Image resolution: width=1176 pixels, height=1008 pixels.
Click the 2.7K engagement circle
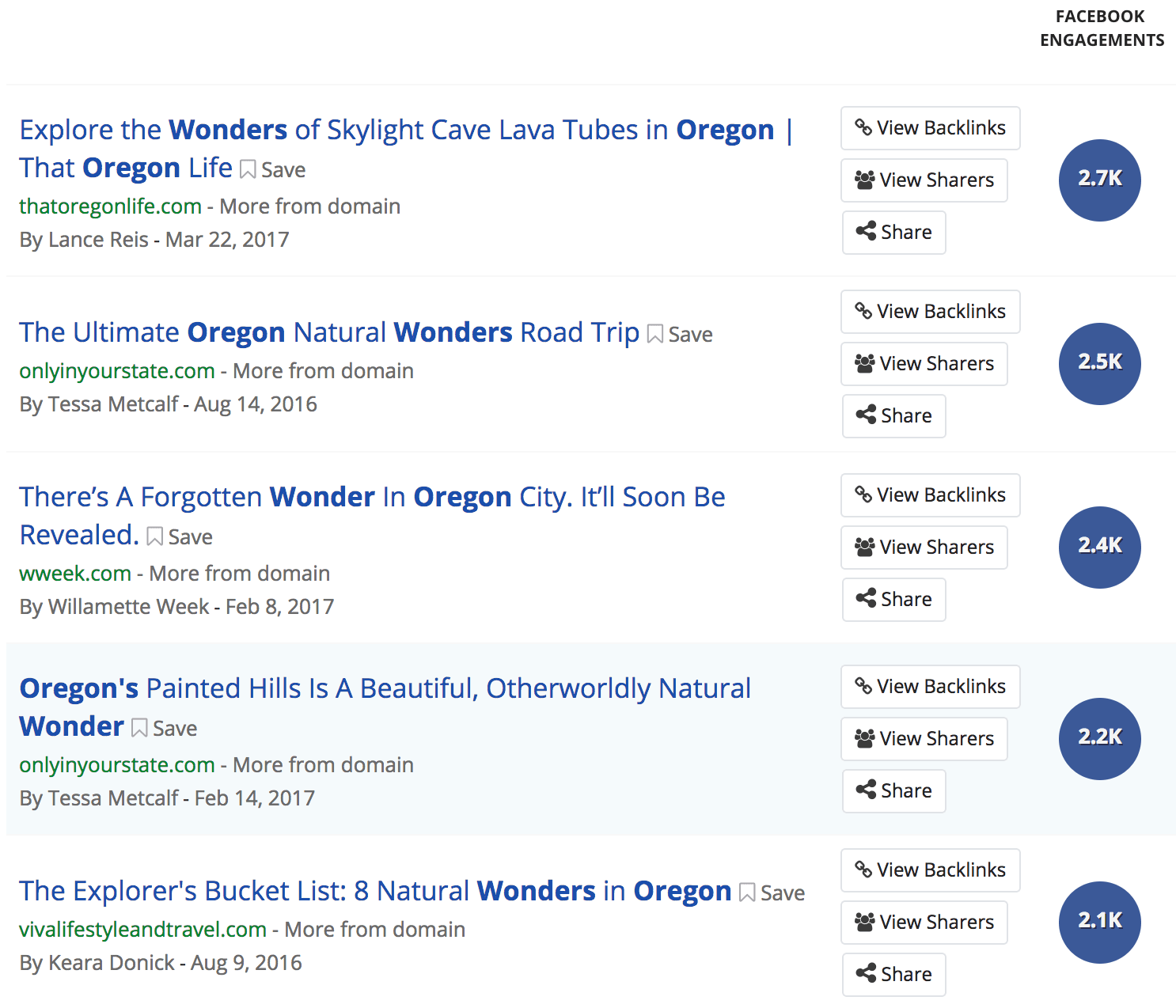1099,180
